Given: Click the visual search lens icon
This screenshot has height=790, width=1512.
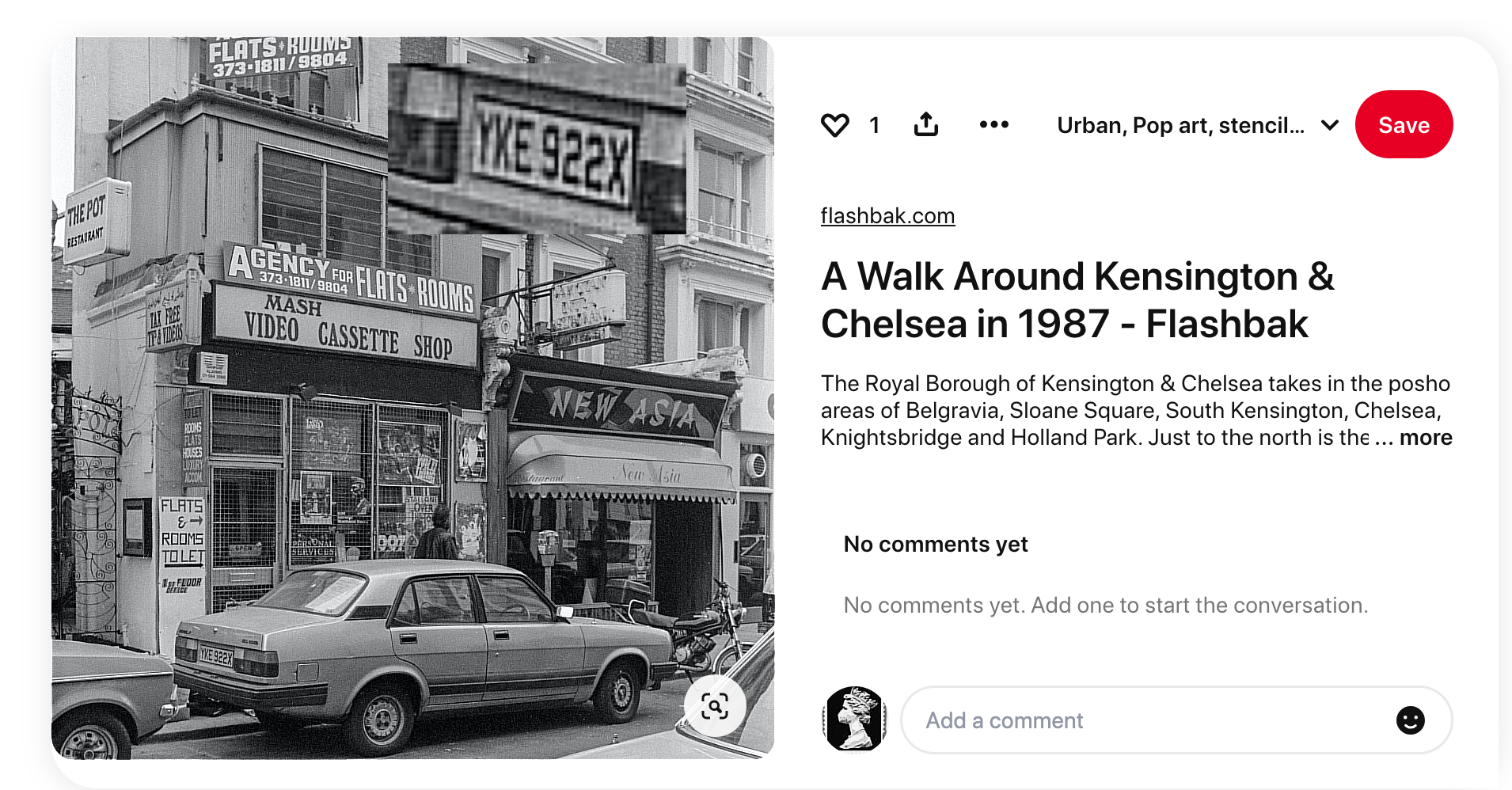Looking at the screenshot, I should [715, 706].
